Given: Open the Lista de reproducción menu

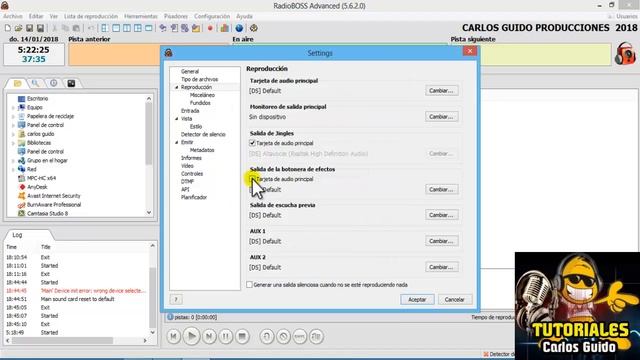Looking at the screenshot, I should tap(91, 16).
